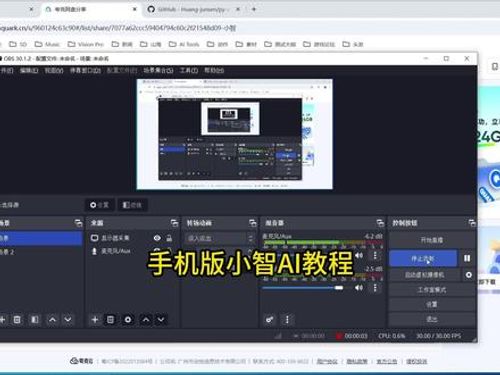The image size is (500, 375).
Task: Click the 30.00 / 30.00 FPS status
Action: tap(439, 336)
